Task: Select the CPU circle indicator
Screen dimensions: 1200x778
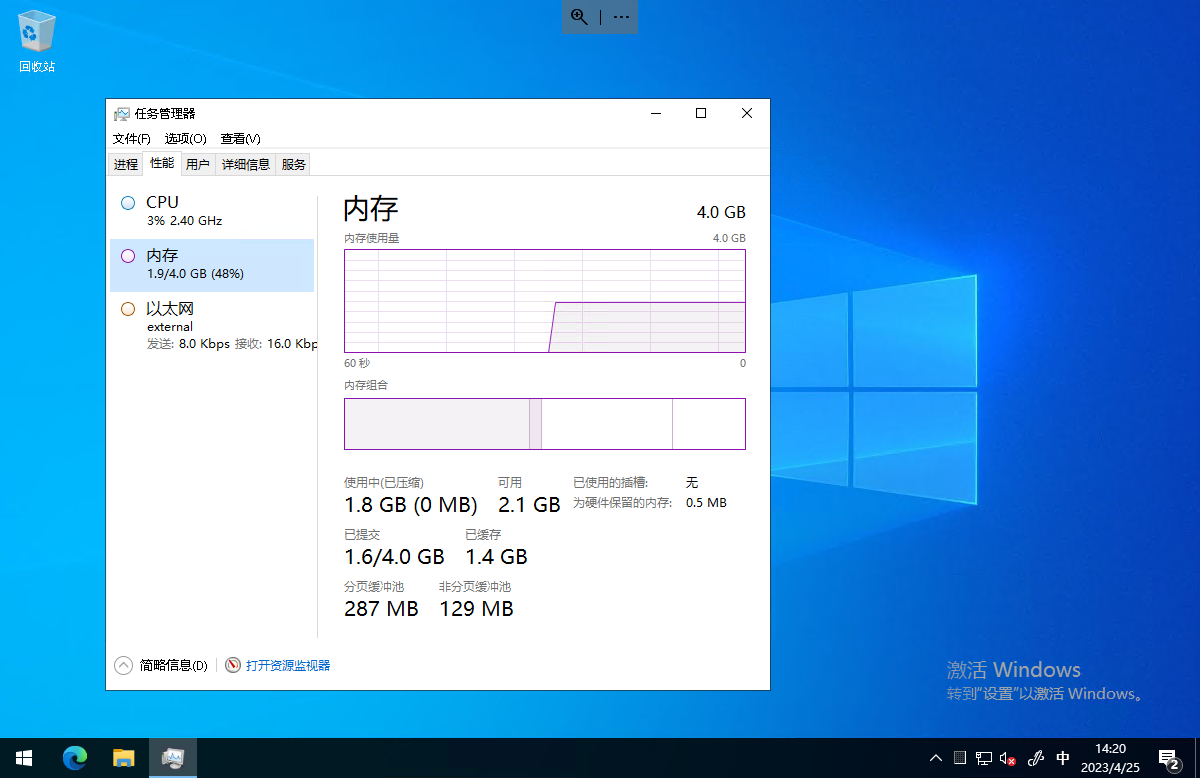Action: click(x=127, y=203)
